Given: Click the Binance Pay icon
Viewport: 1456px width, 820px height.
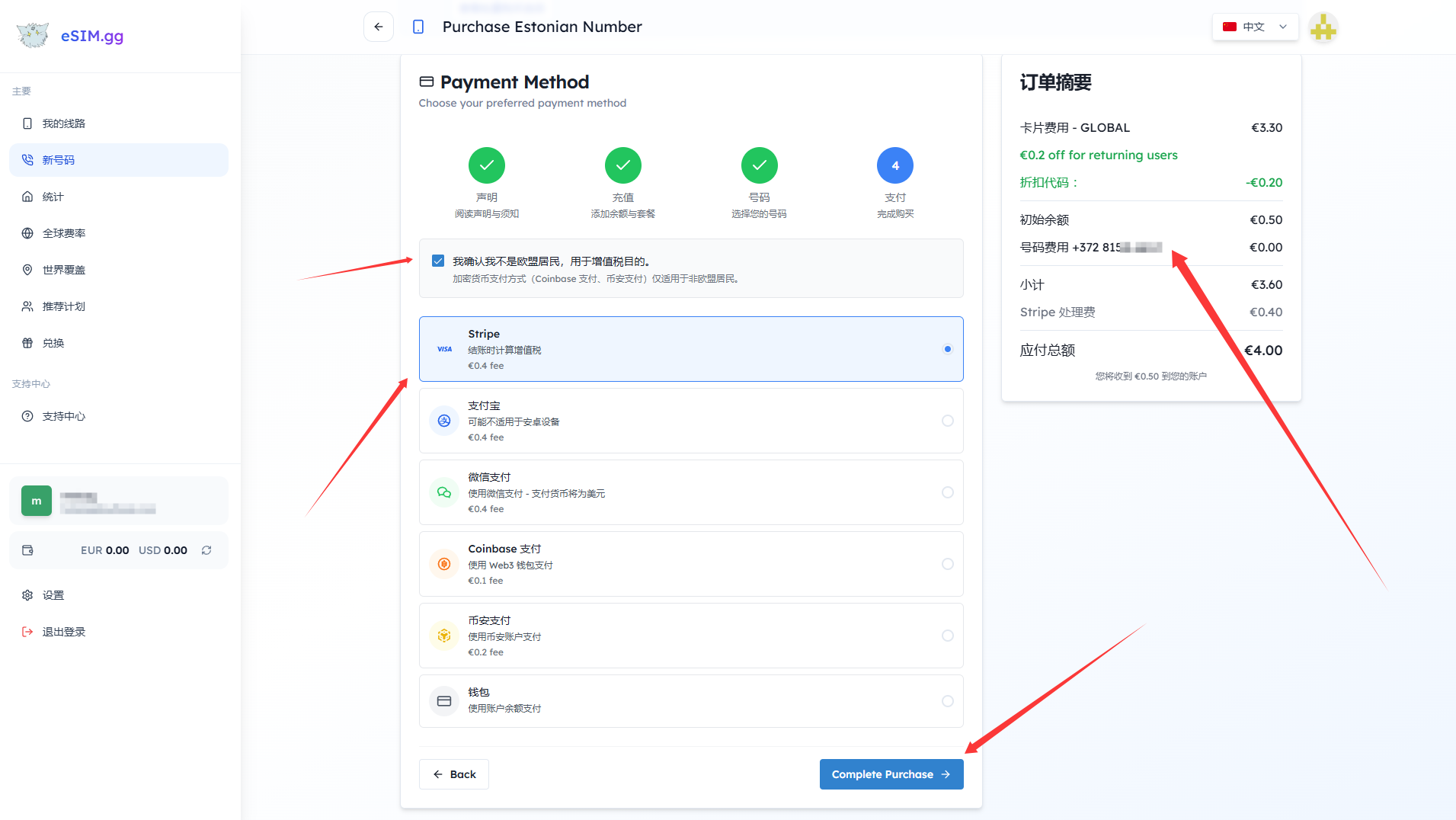Looking at the screenshot, I should click(x=444, y=636).
